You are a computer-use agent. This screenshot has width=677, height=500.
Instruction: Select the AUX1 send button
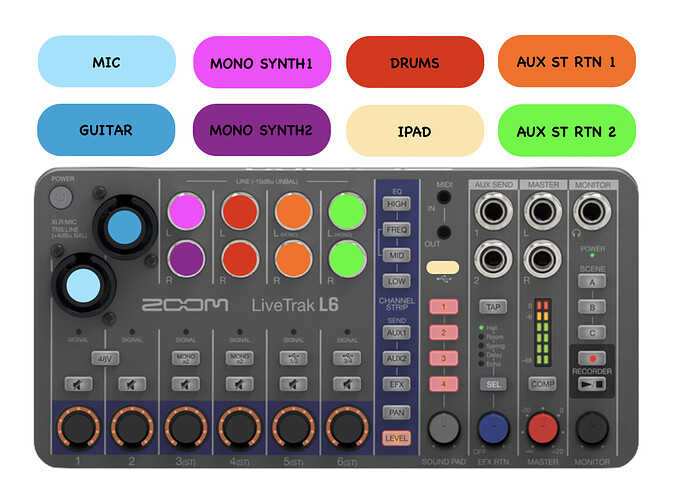(x=398, y=332)
